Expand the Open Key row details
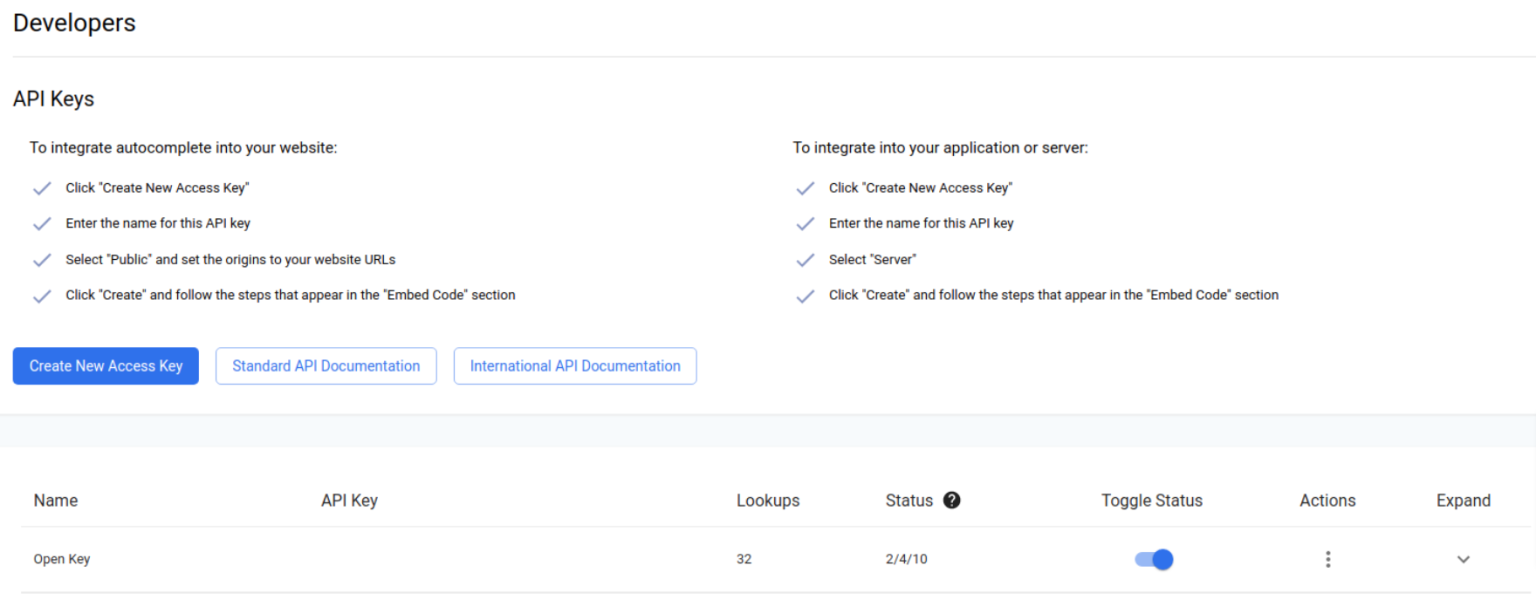The height and width of the screenshot is (600, 1536). coord(1463,559)
